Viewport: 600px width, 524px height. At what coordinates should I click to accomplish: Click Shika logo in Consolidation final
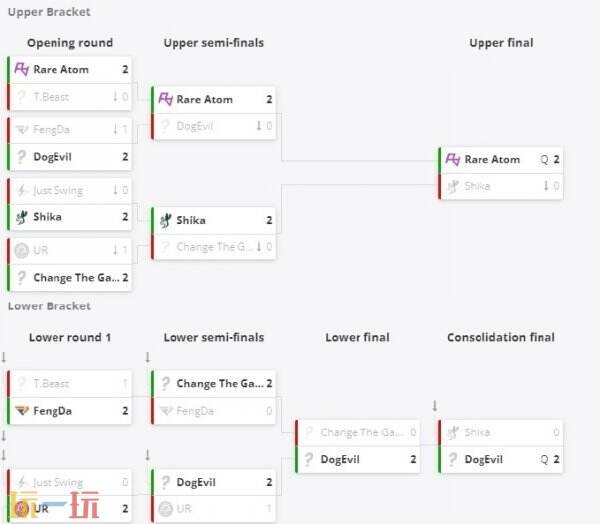pyautogui.click(x=453, y=433)
